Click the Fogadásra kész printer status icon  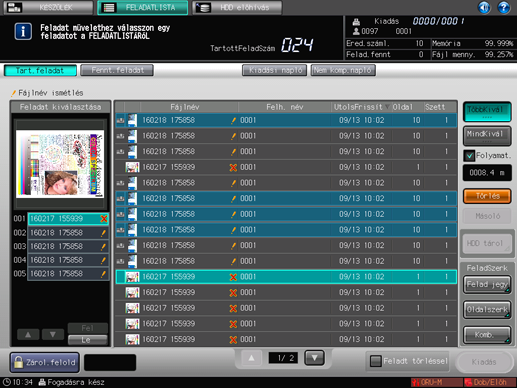pos(42,382)
